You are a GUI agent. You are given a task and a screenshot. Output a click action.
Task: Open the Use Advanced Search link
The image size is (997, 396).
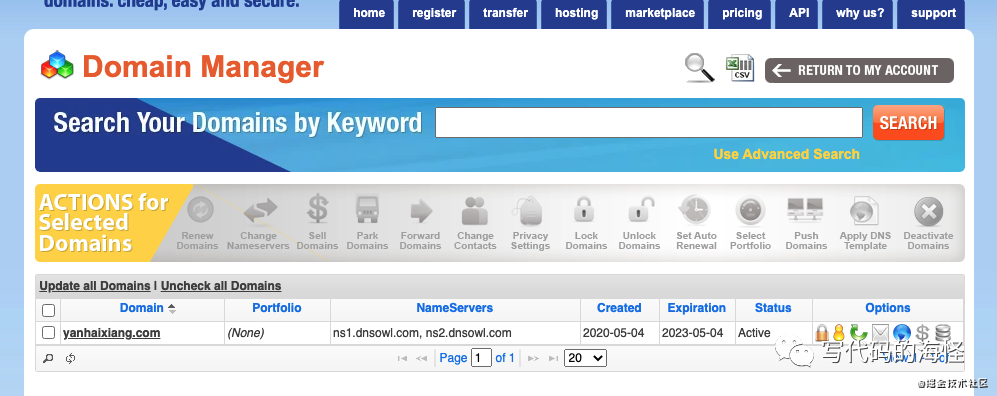(x=786, y=154)
